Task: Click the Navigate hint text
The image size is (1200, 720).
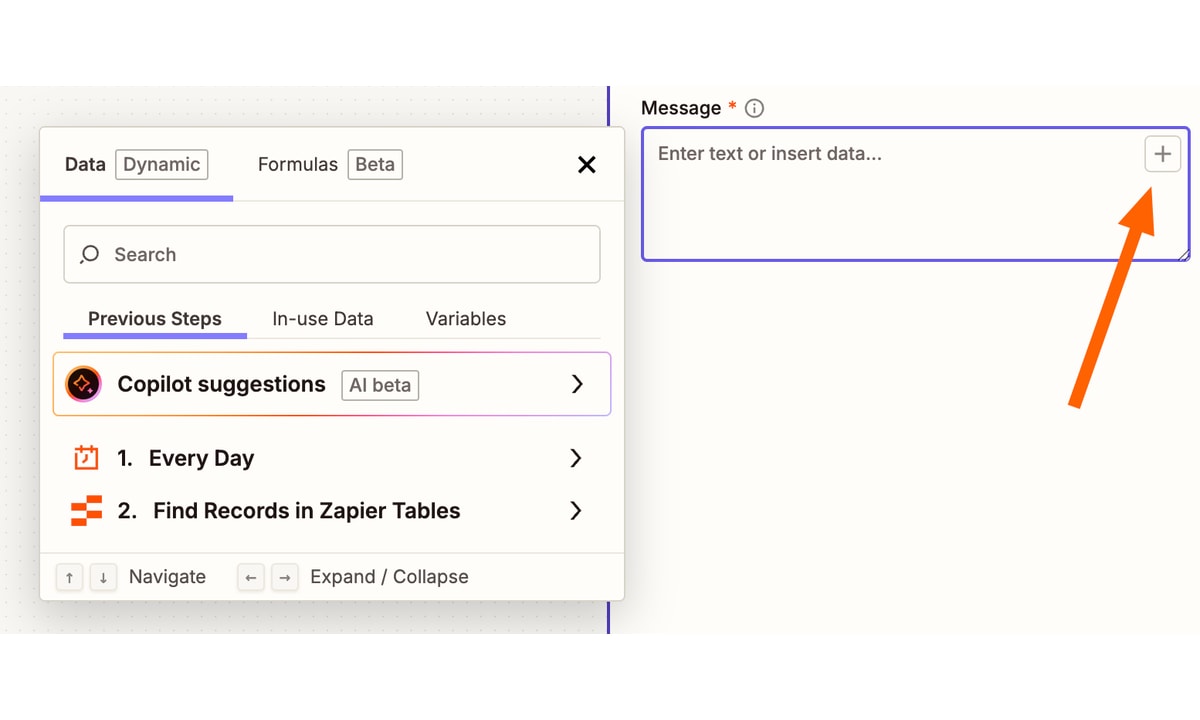Action: (x=167, y=577)
